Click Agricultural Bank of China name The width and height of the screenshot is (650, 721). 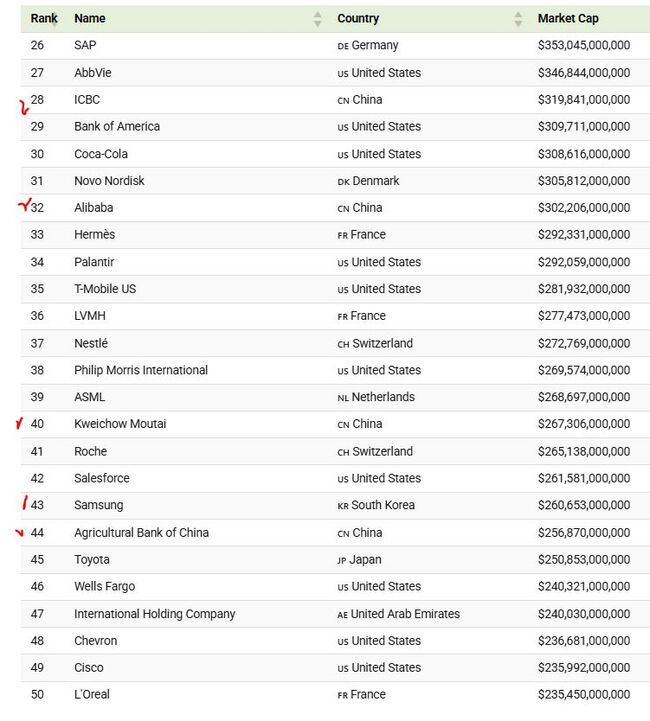click(142, 532)
